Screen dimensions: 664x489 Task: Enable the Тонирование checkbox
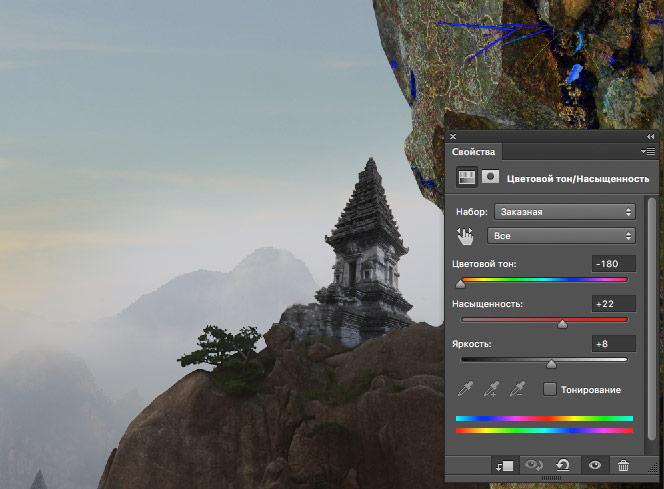(x=550, y=389)
